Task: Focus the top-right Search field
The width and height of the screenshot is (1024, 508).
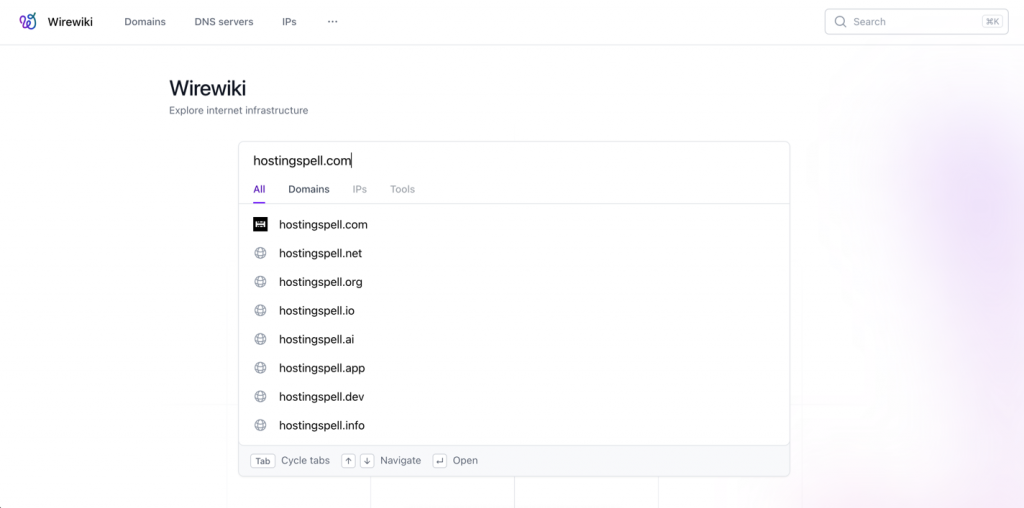Action: 916,22
